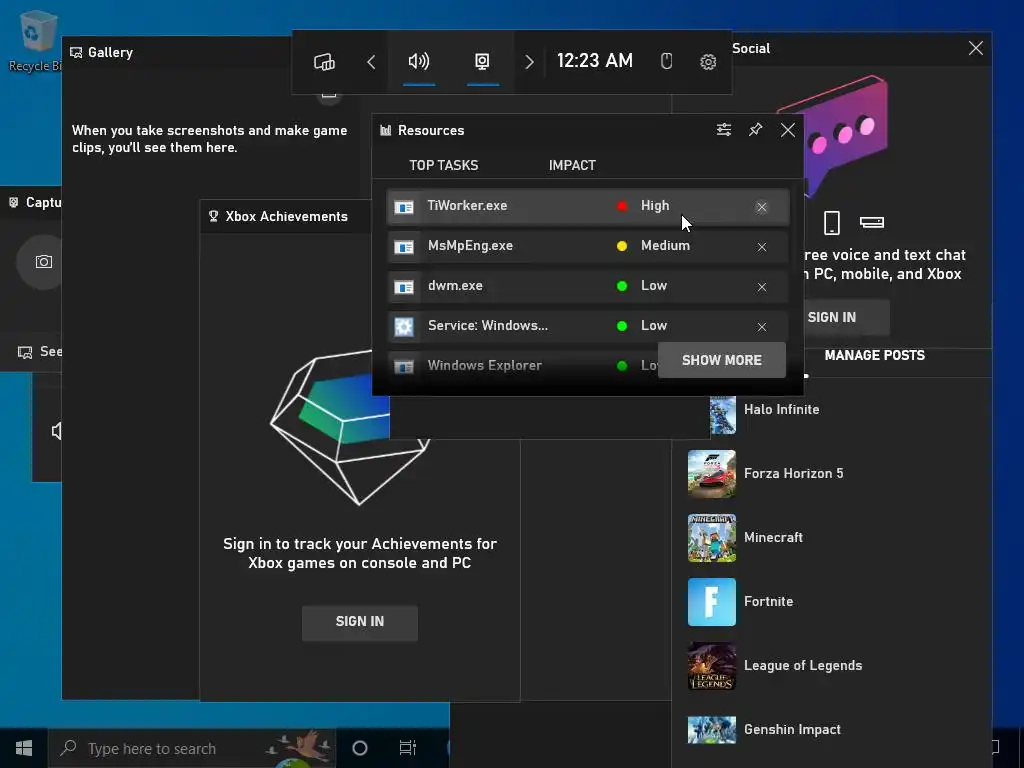This screenshot has height=768, width=1024.
Task: Click the speaker icon in Audio widget
Action: pyautogui.click(x=57, y=431)
